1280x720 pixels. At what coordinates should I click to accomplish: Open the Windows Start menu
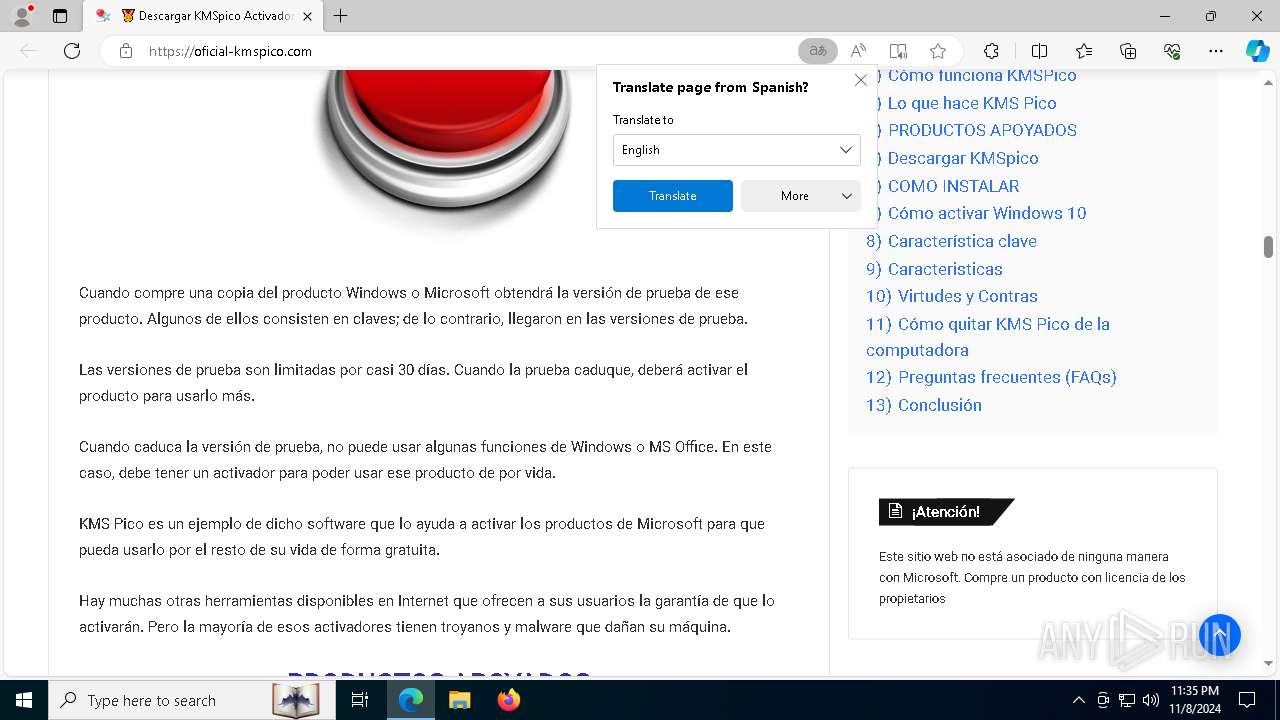coord(23,700)
